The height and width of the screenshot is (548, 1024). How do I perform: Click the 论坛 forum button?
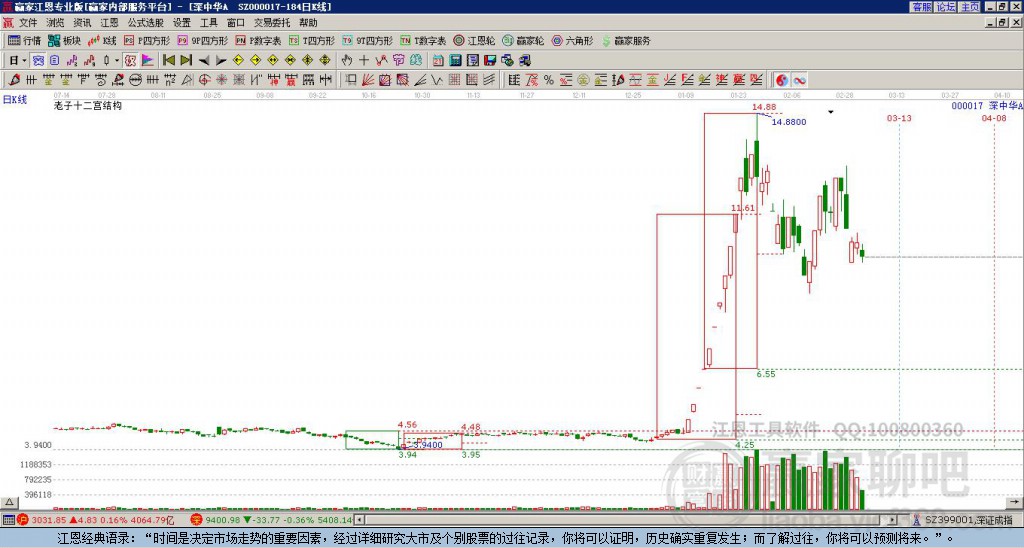pyautogui.click(x=945, y=7)
